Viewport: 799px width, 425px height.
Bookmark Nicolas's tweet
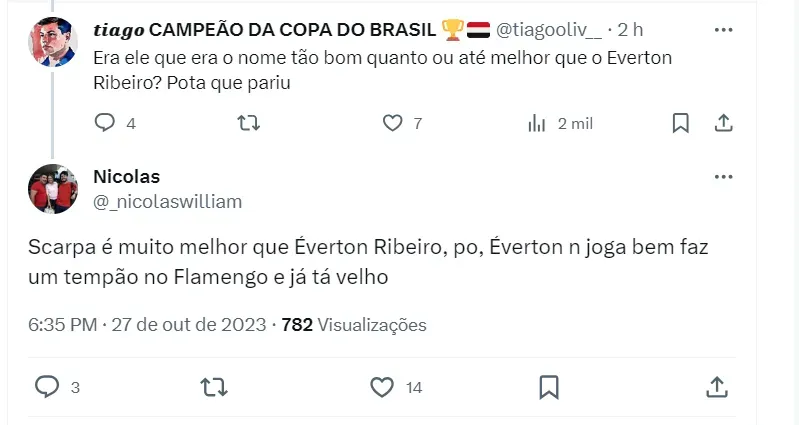(548, 387)
